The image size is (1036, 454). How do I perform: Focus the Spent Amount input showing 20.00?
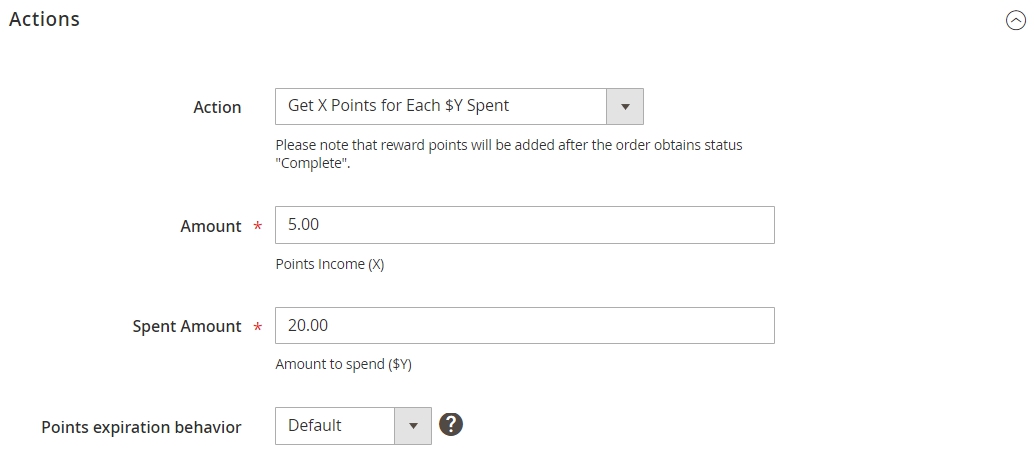tap(525, 325)
